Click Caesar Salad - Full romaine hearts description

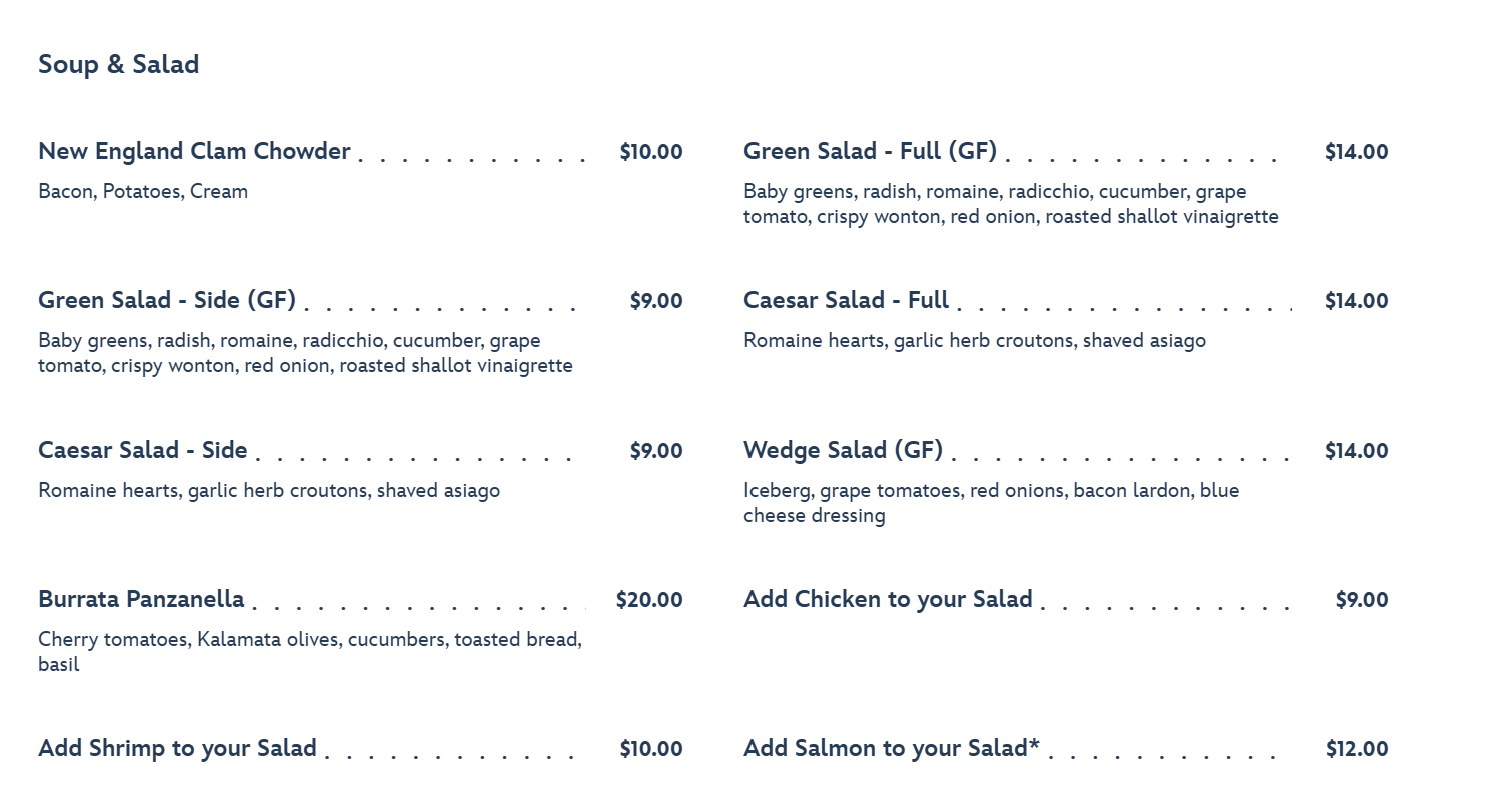(974, 341)
